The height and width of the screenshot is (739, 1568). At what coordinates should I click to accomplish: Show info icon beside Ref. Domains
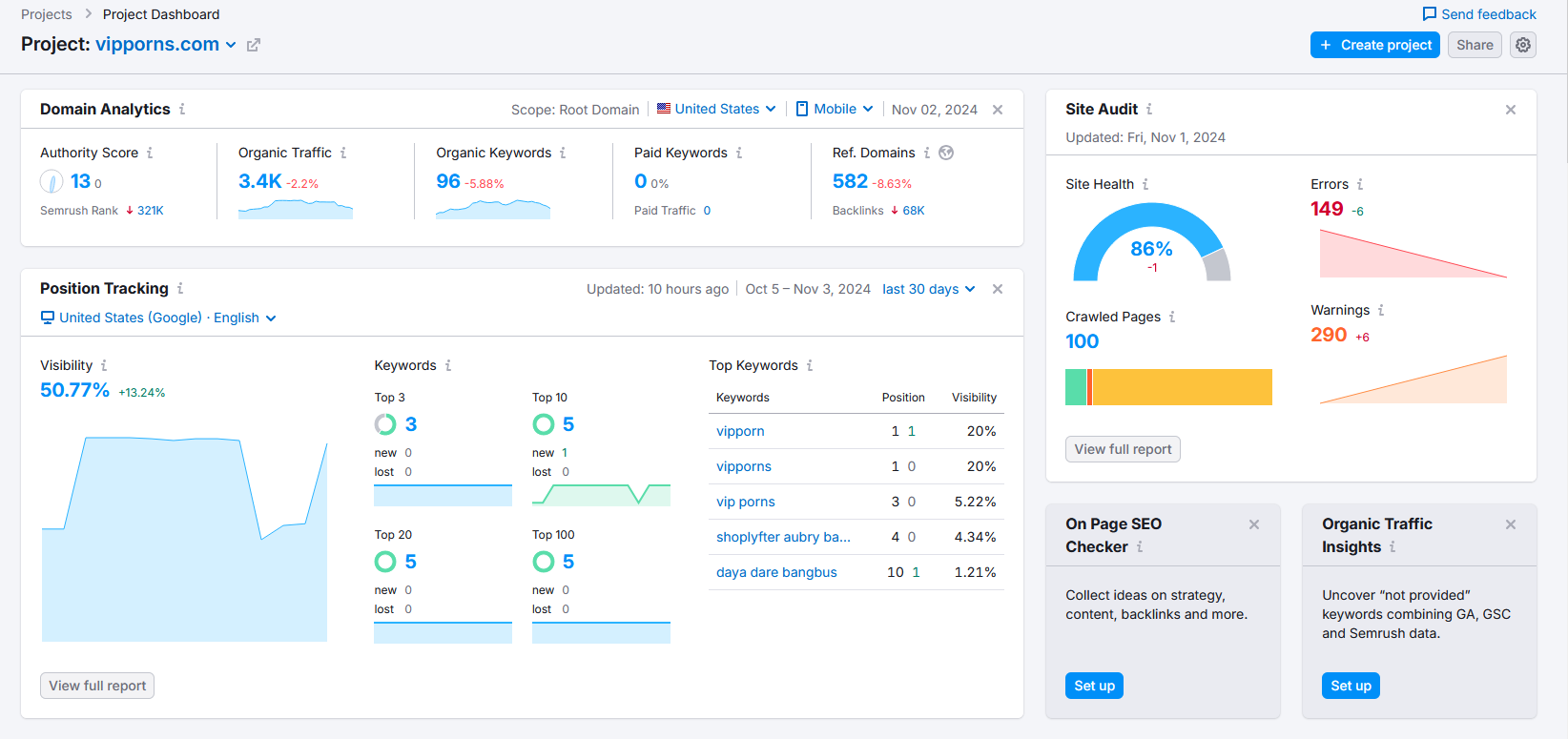click(927, 153)
